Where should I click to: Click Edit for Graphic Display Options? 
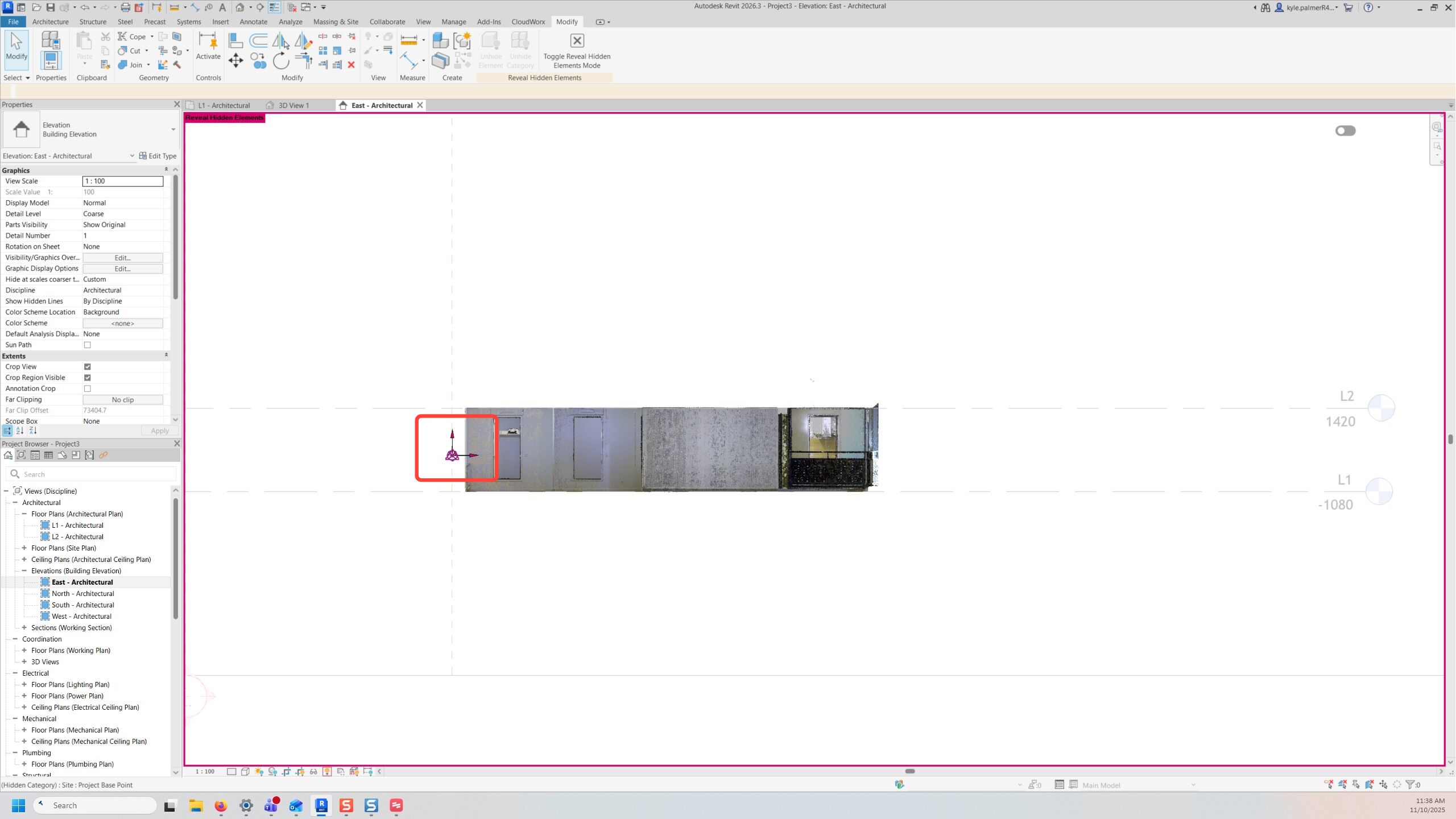123,269
